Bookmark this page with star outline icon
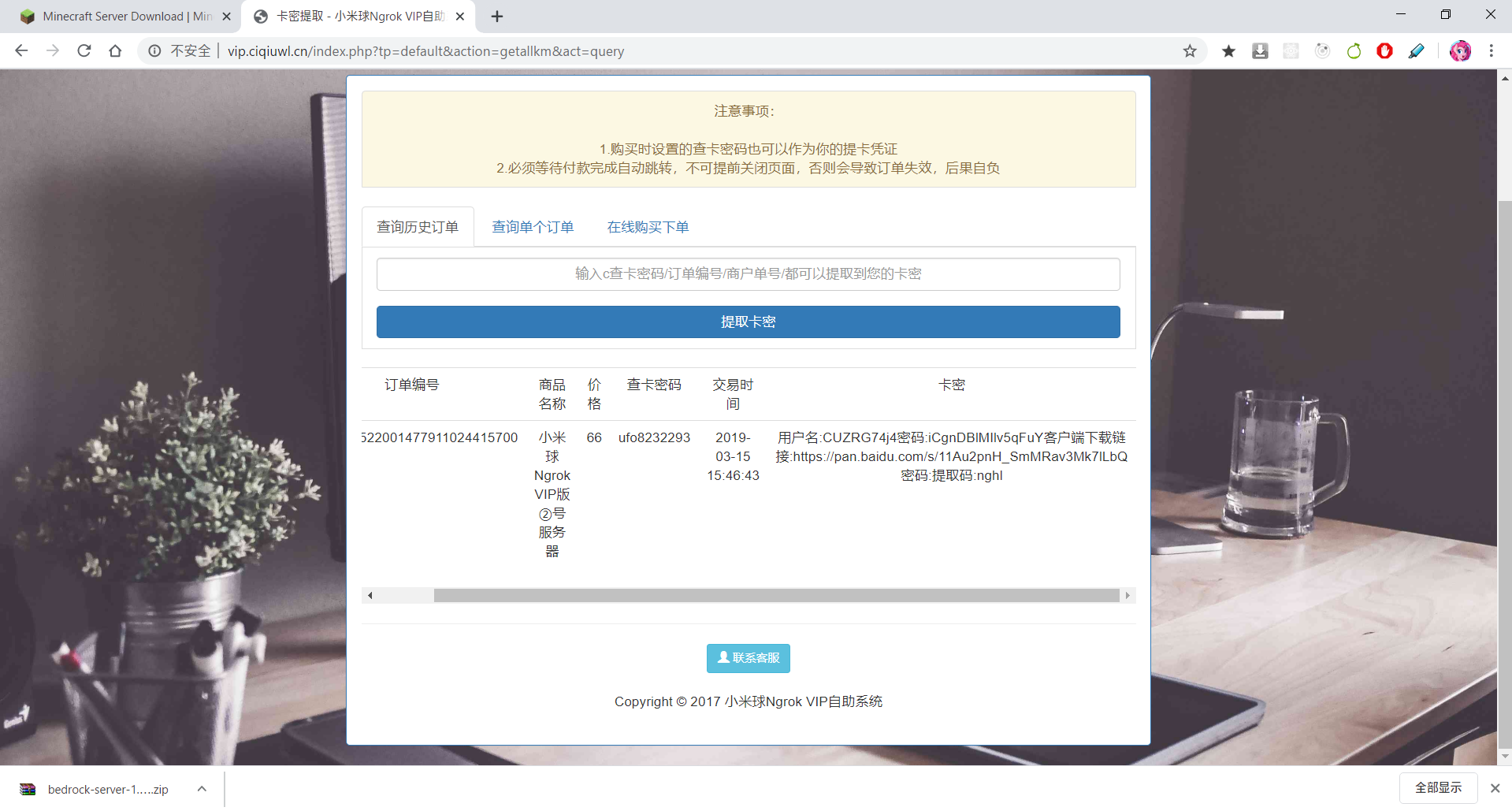This screenshot has height=811, width=1512. 1190,51
